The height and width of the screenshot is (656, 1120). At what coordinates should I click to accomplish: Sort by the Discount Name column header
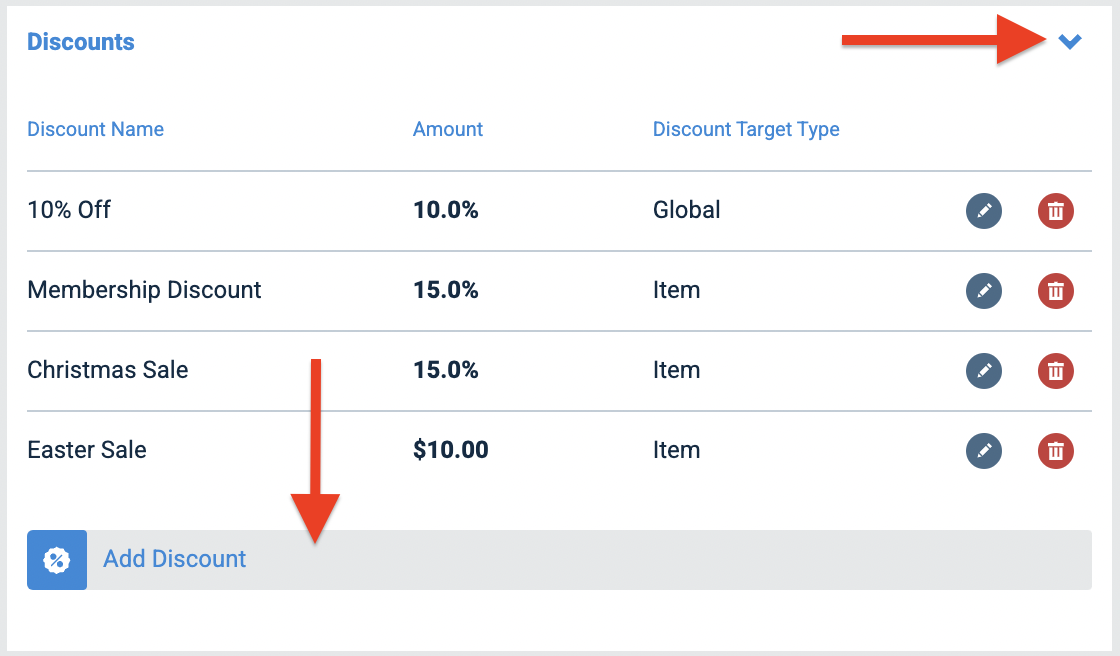click(95, 129)
